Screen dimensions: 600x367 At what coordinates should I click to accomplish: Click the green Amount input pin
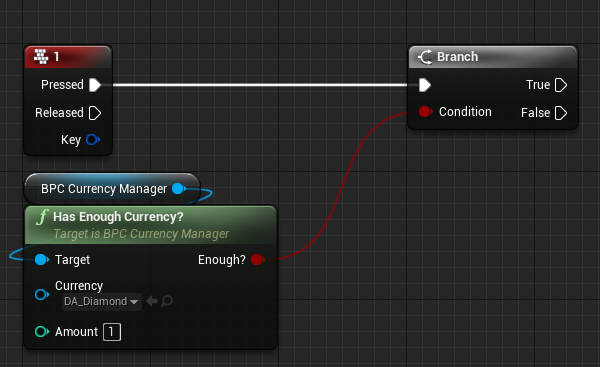pos(42,331)
